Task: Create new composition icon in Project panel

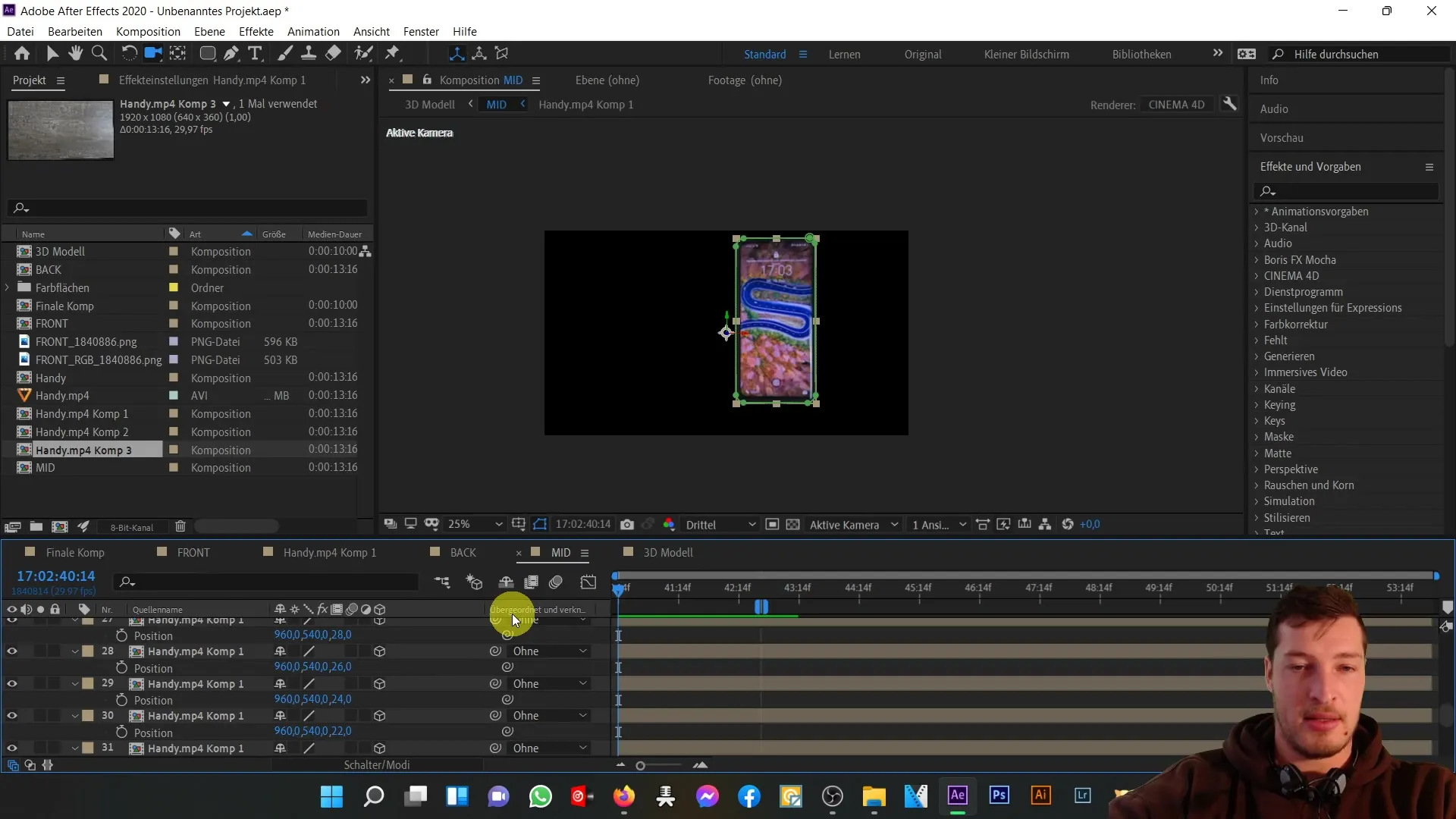Action: 60,526
